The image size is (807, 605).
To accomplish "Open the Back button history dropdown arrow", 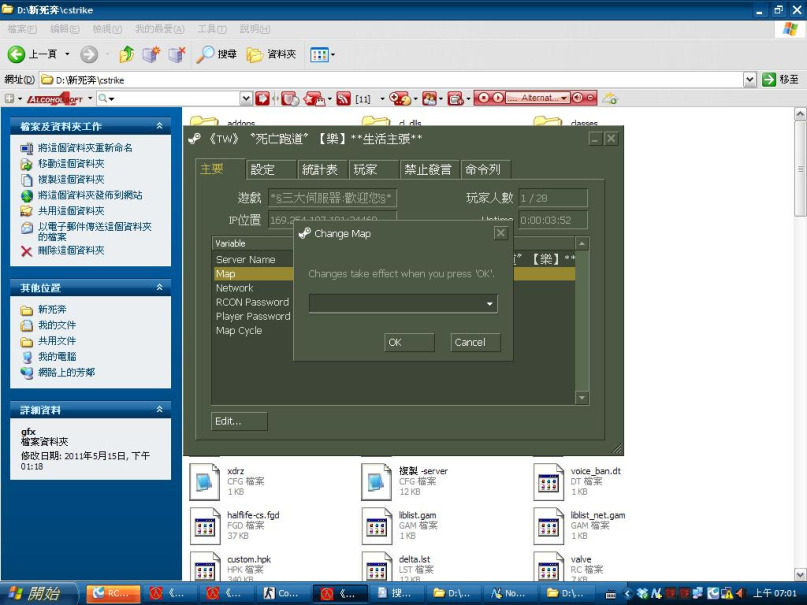I will click(67, 54).
